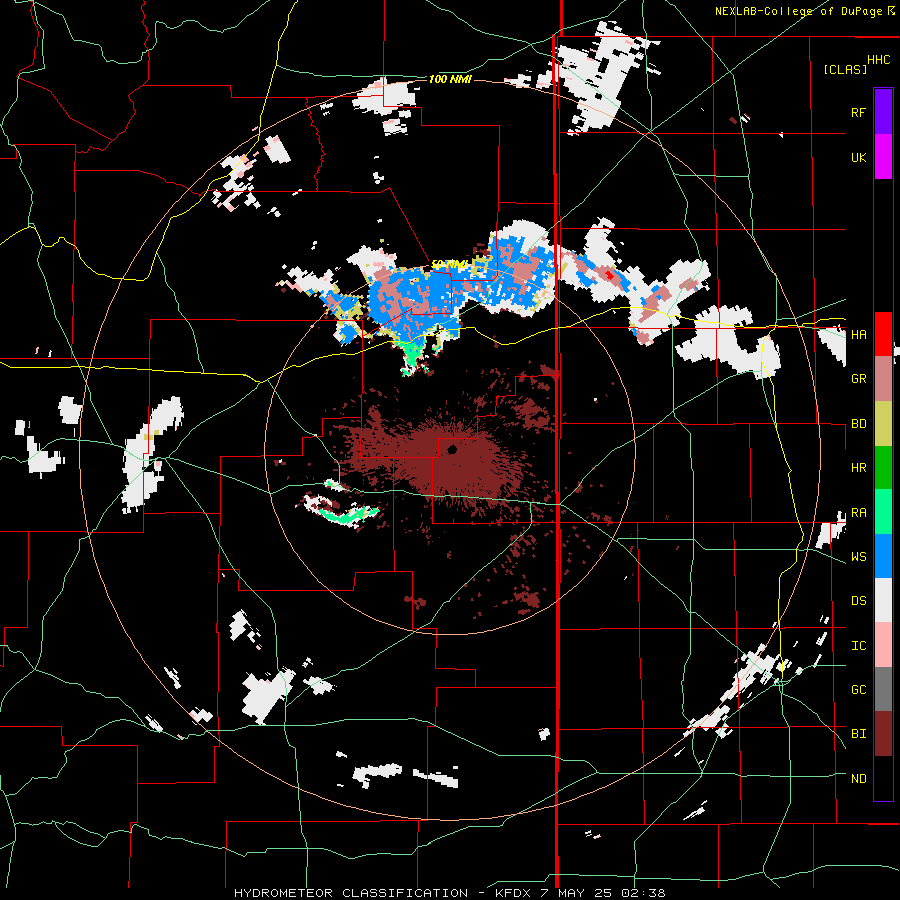Click the ND legend label
This screenshot has width=900, height=900.
click(858, 779)
